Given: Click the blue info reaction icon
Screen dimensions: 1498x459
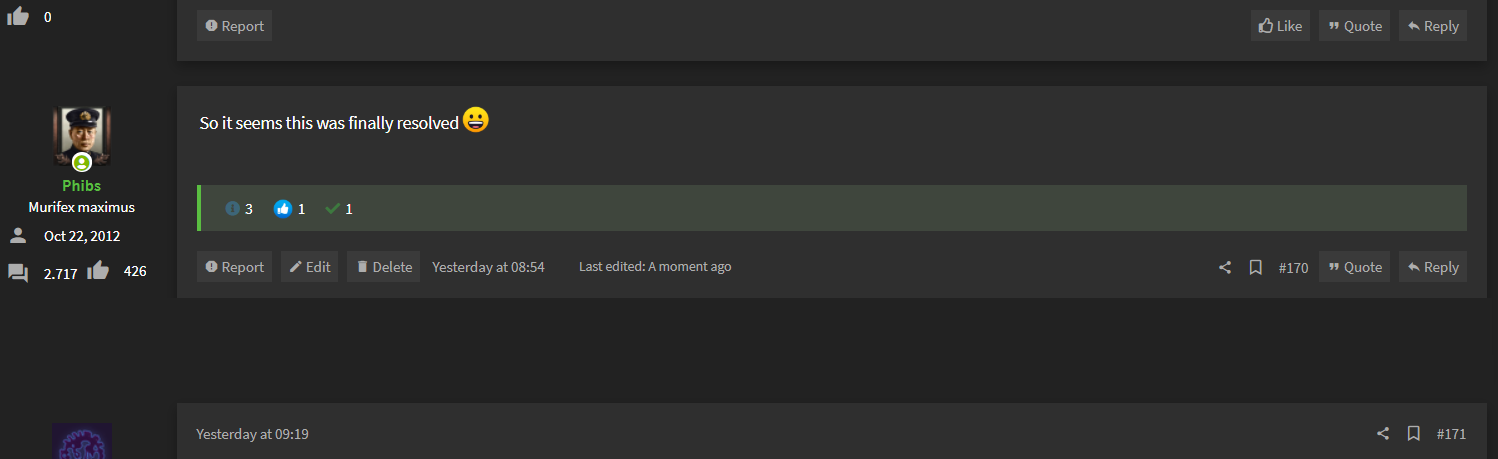Looking at the screenshot, I should [x=233, y=209].
